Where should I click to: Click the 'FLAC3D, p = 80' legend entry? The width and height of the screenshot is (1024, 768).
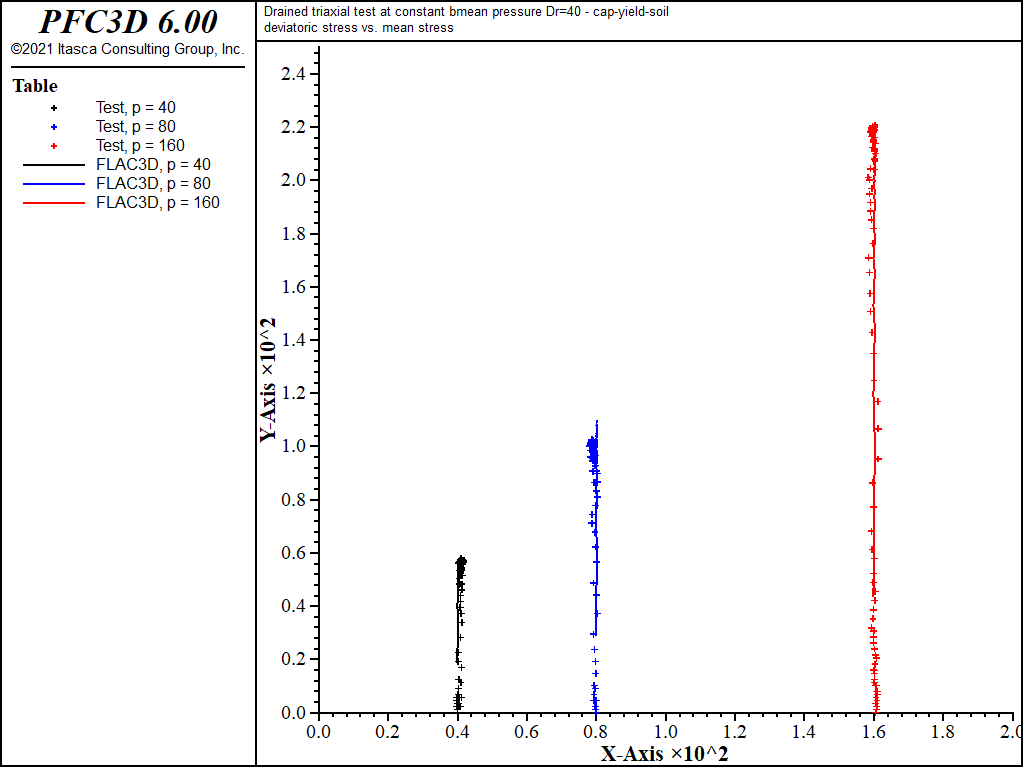153,184
